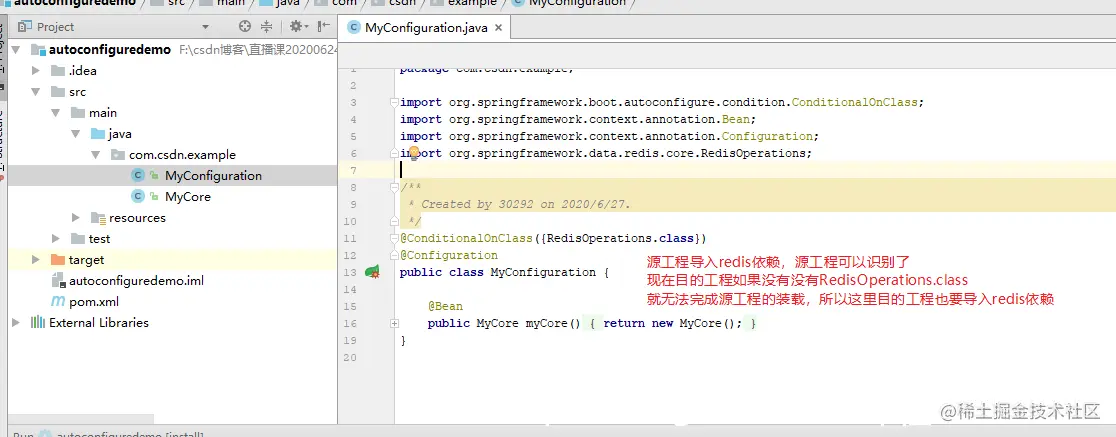The height and width of the screenshot is (437, 1116).
Task: Select the autoconfiguredemo project root
Action: coord(110,50)
